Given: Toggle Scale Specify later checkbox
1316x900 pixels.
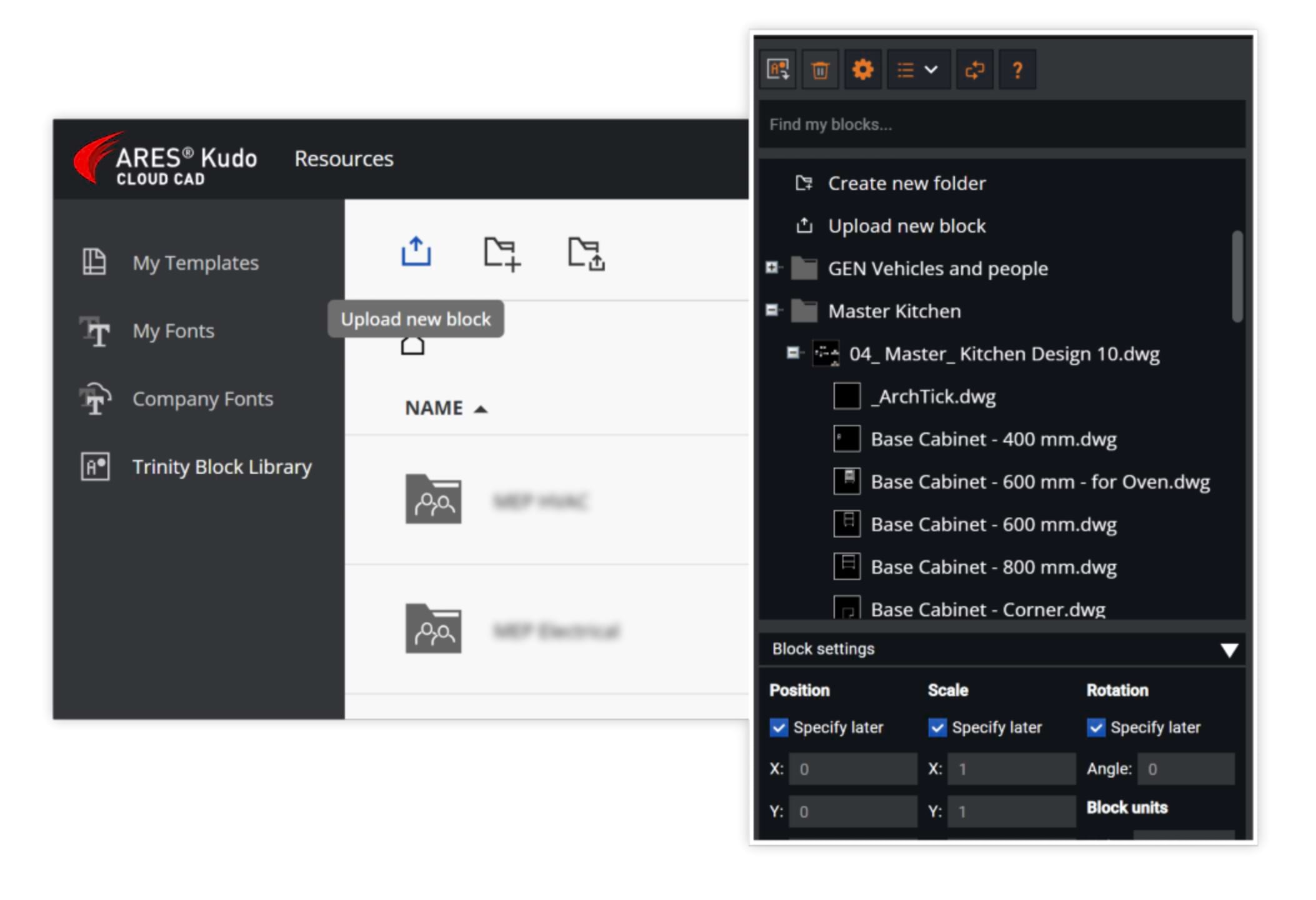Looking at the screenshot, I should pos(937,727).
